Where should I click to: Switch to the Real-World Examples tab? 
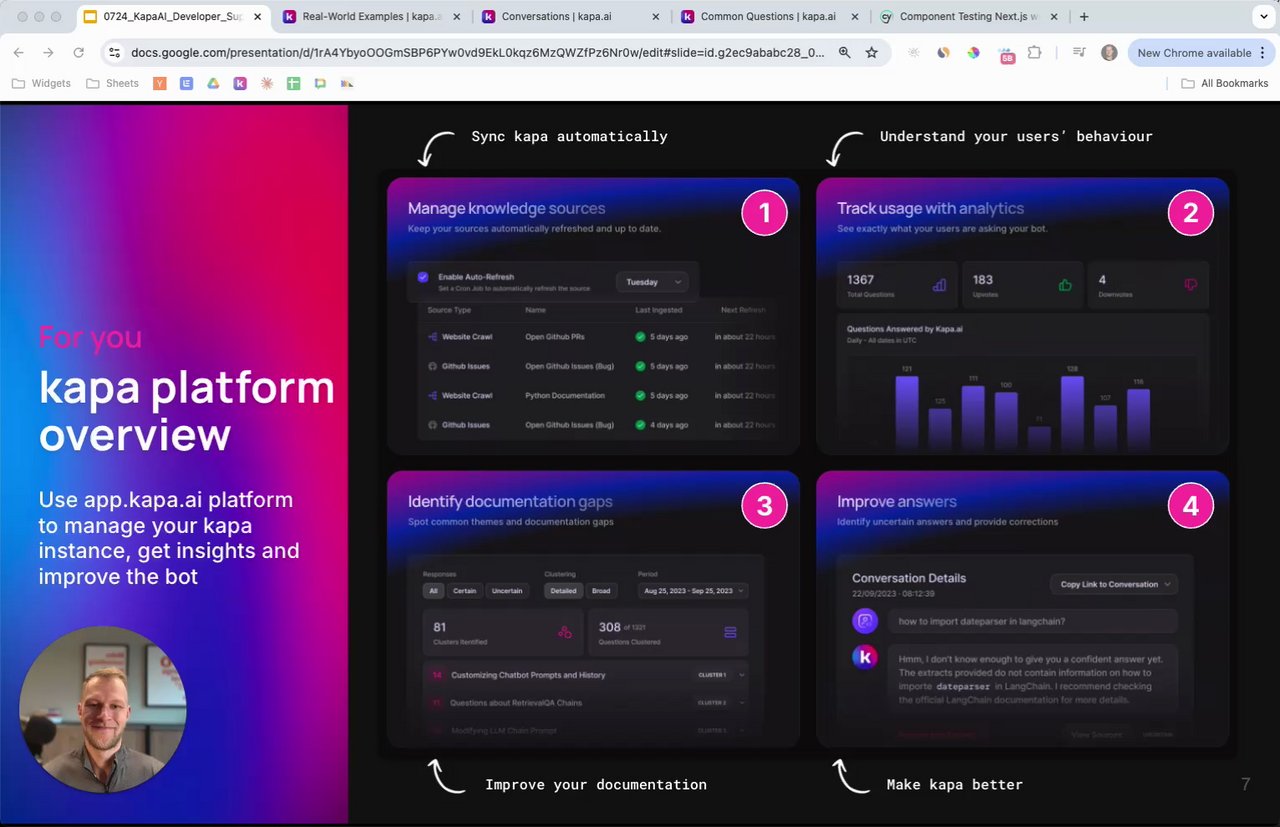coord(371,17)
